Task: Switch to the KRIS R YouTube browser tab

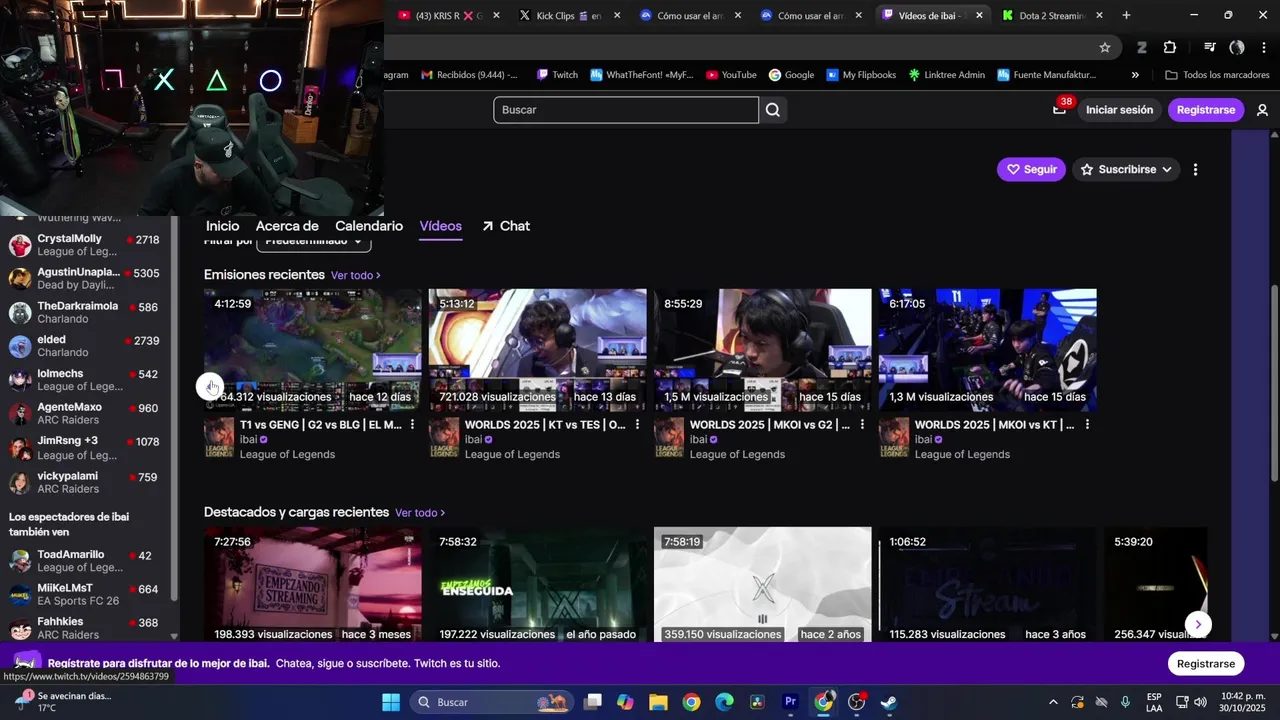Action: pyautogui.click(x=447, y=15)
